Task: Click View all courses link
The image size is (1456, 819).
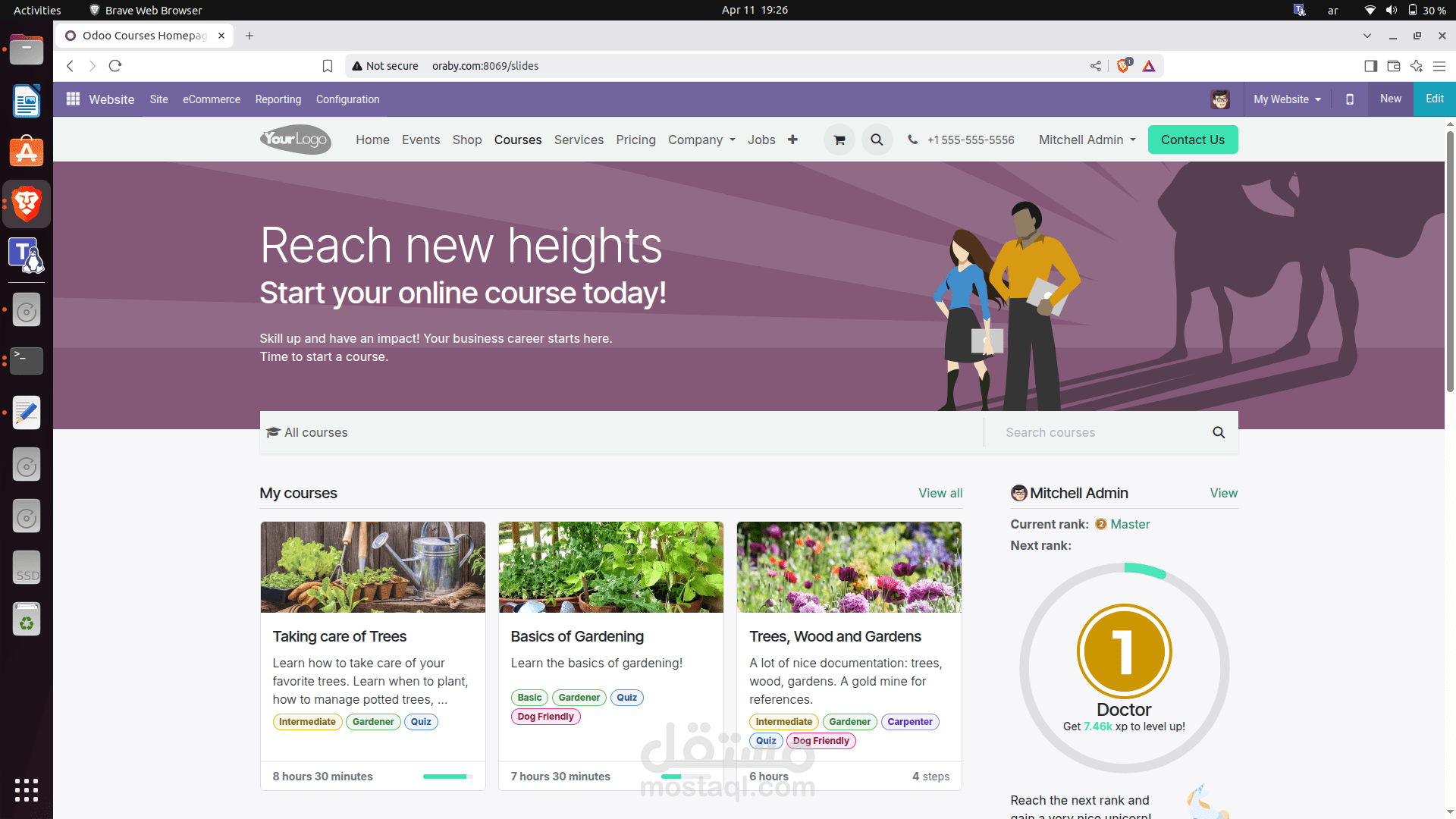Action: [x=940, y=493]
